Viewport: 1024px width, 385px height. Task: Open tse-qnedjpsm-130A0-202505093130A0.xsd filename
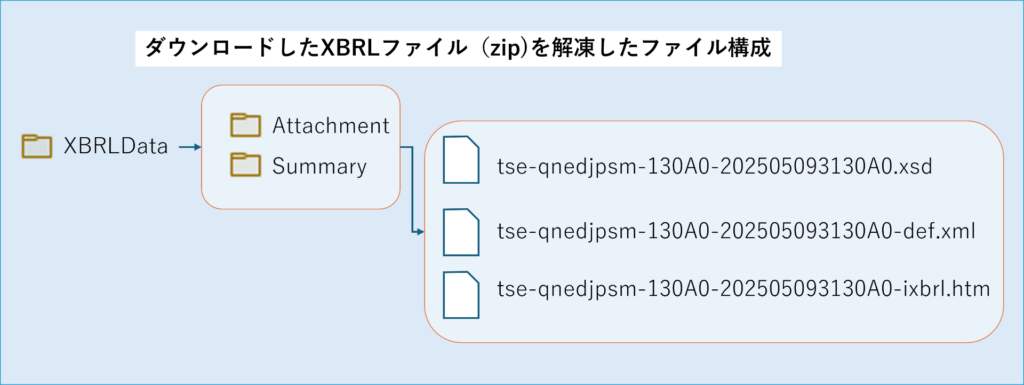point(714,168)
